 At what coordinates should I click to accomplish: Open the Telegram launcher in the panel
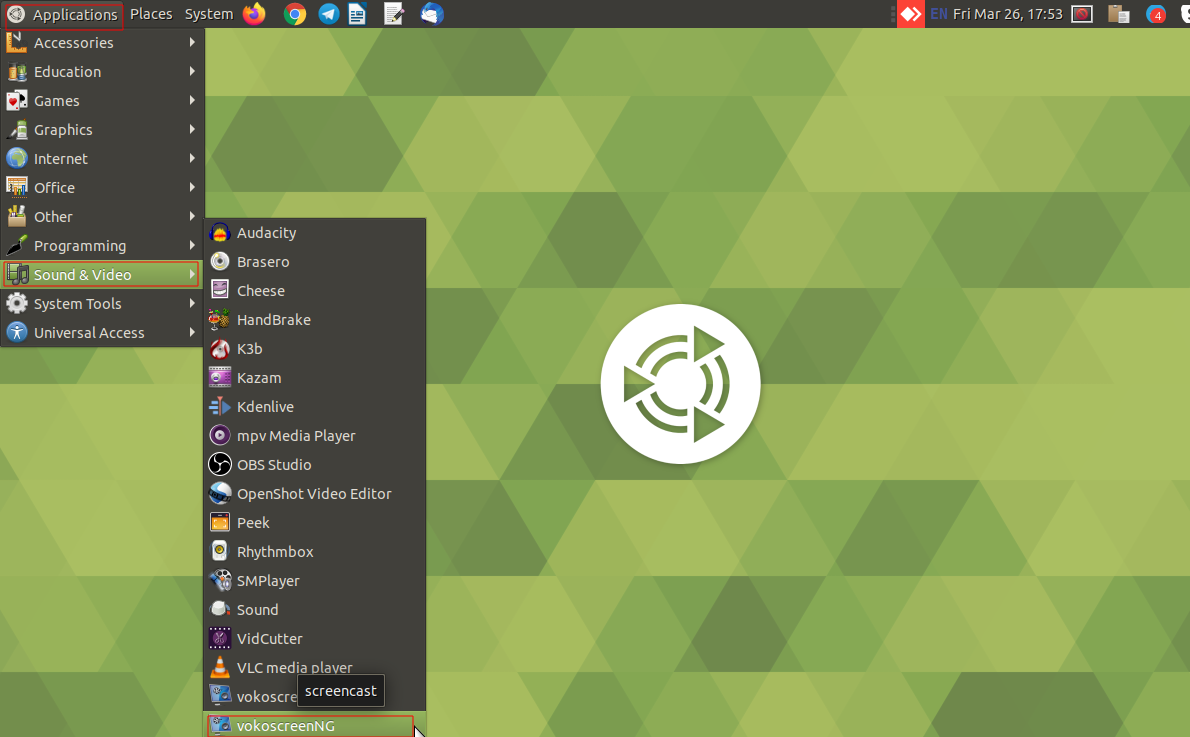coord(329,14)
